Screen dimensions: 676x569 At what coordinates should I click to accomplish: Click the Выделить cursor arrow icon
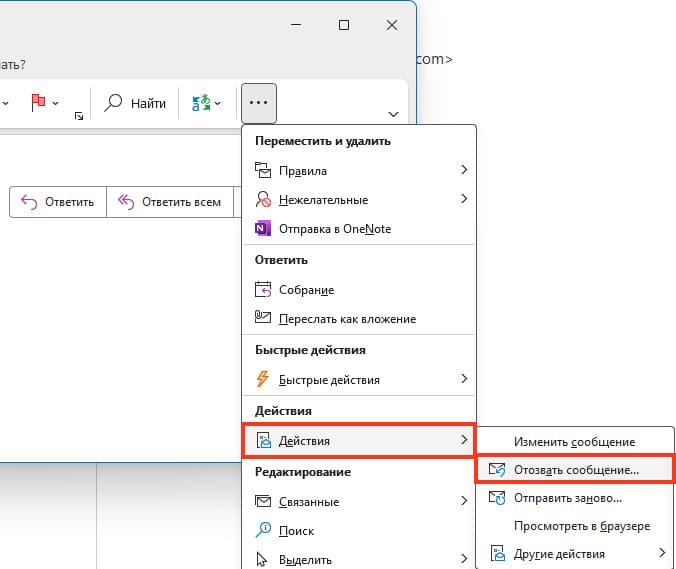[262, 559]
